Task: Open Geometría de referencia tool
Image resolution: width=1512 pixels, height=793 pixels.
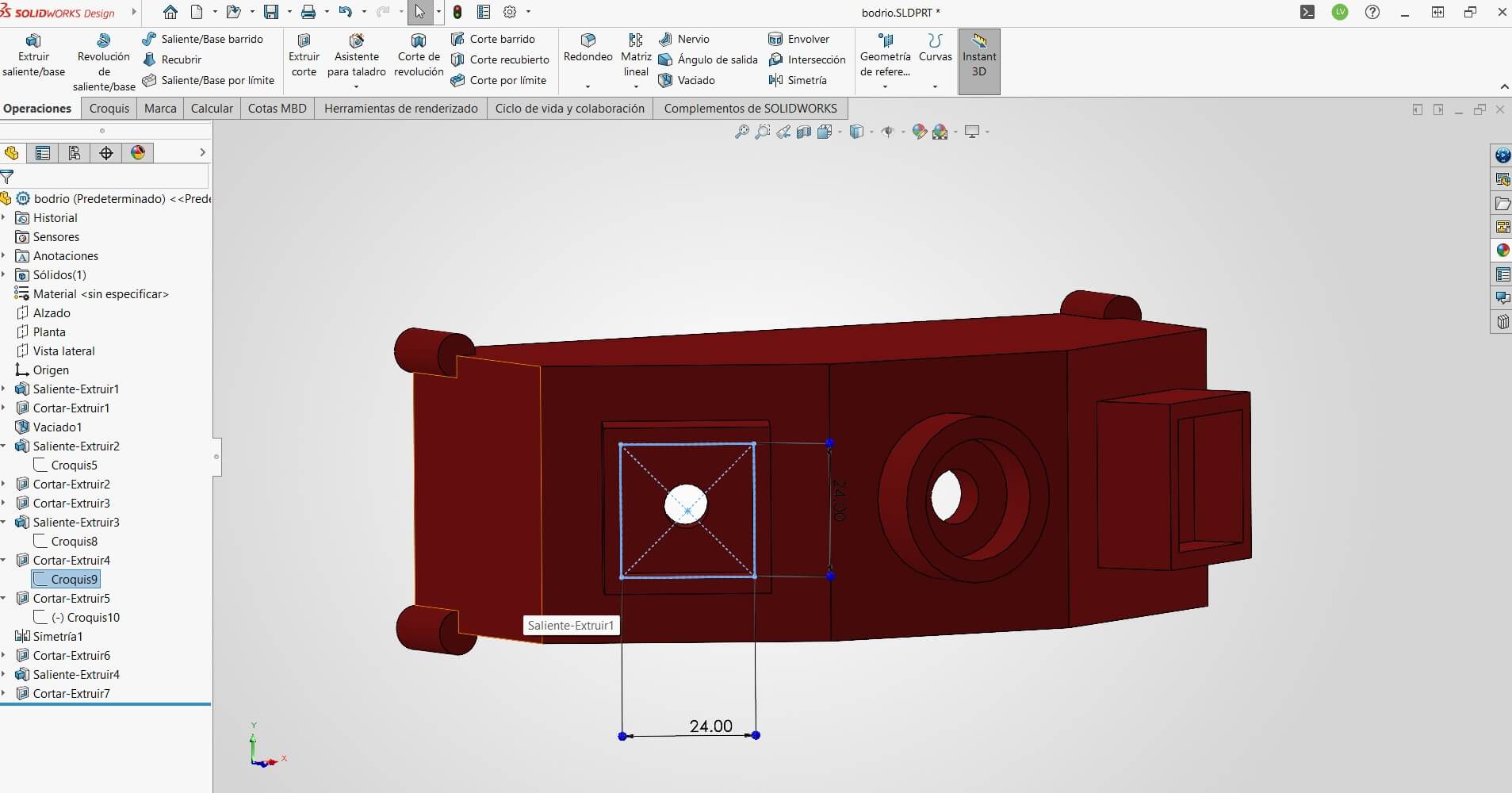Action: coord(886,56)
